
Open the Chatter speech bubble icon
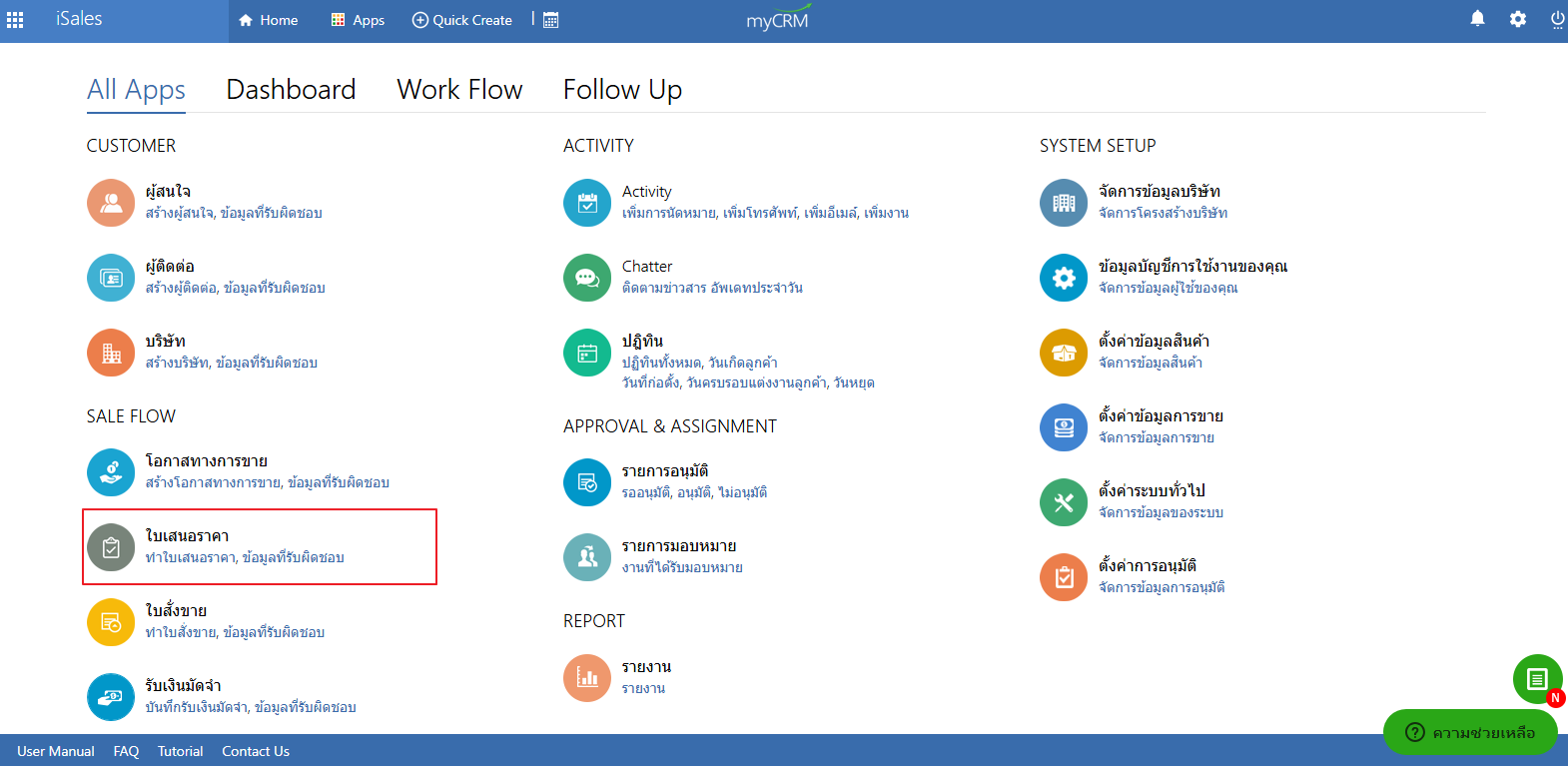point(587,278)
